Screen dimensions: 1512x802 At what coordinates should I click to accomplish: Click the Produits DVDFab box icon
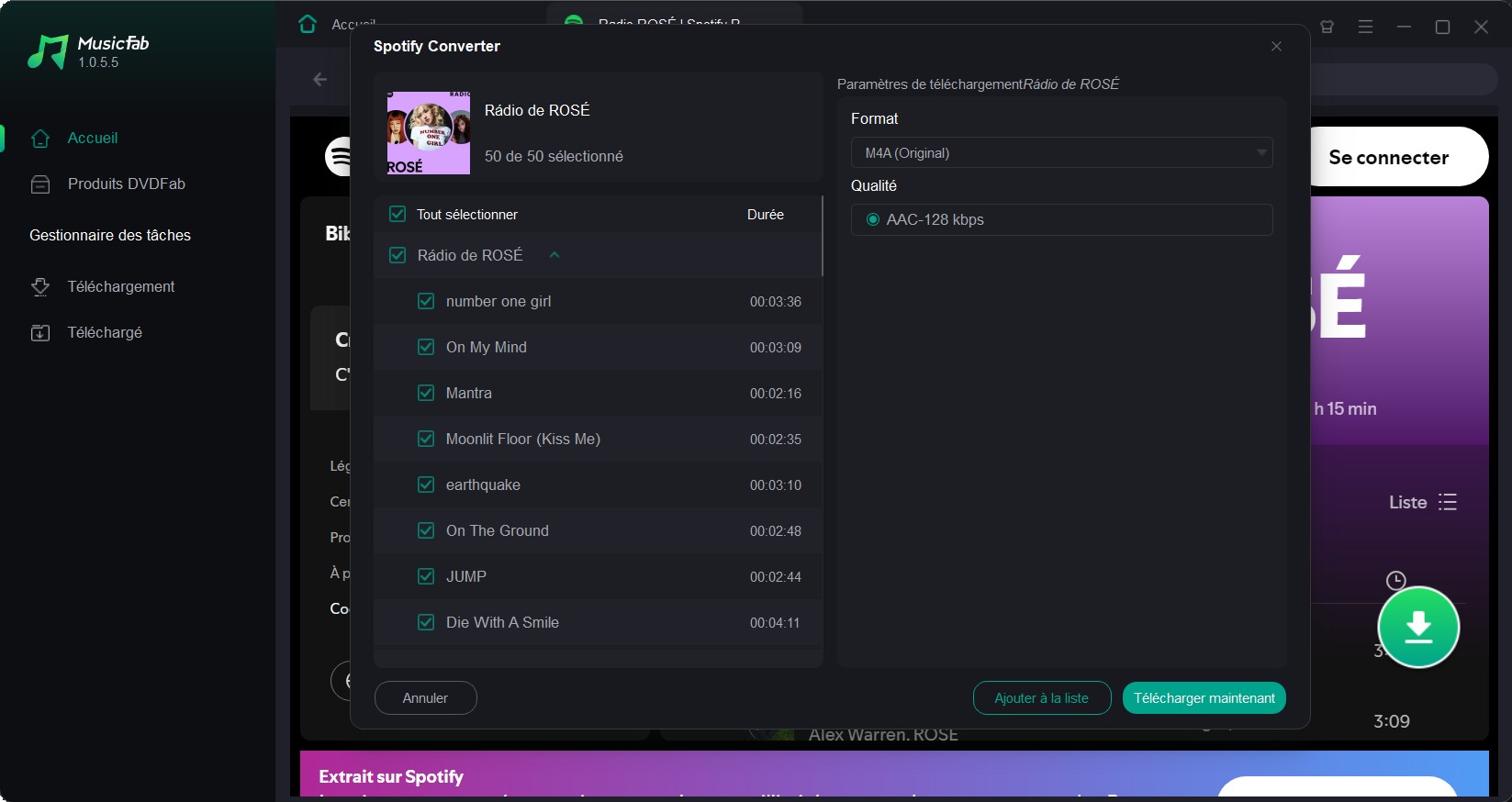click(40, 184)
